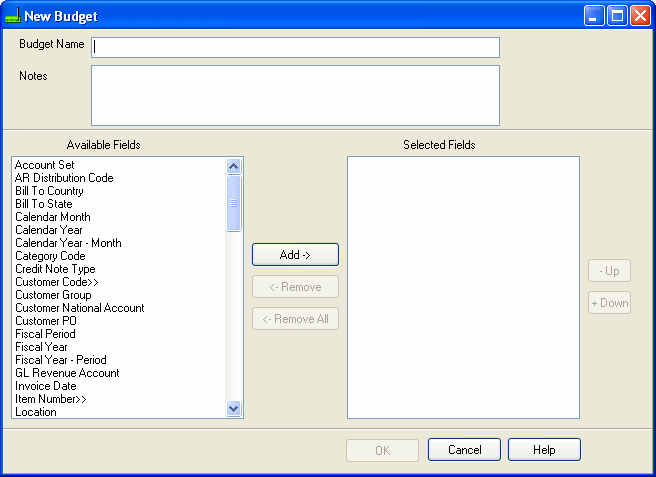Choose Customer National Account field

pyautogui.click(x=79, y=308)
